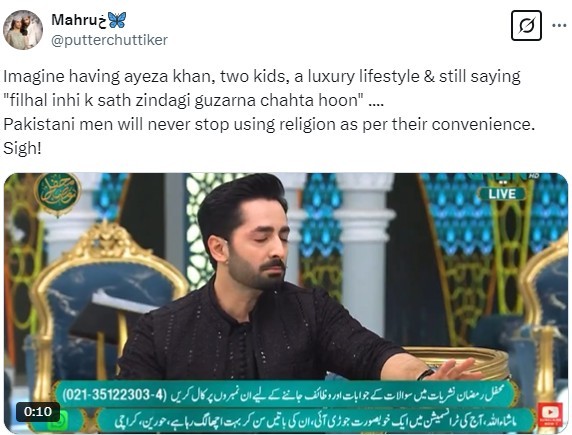Click the word 'Sigh!' in the tweet
The image size is (572, 435).
click(22, 149)
